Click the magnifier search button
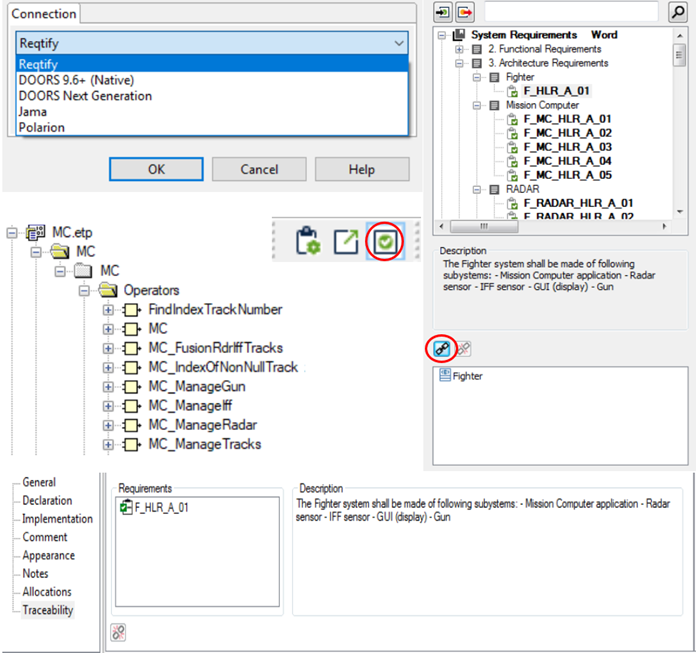The width and height of the screenshot is (696, 653). 678,12
